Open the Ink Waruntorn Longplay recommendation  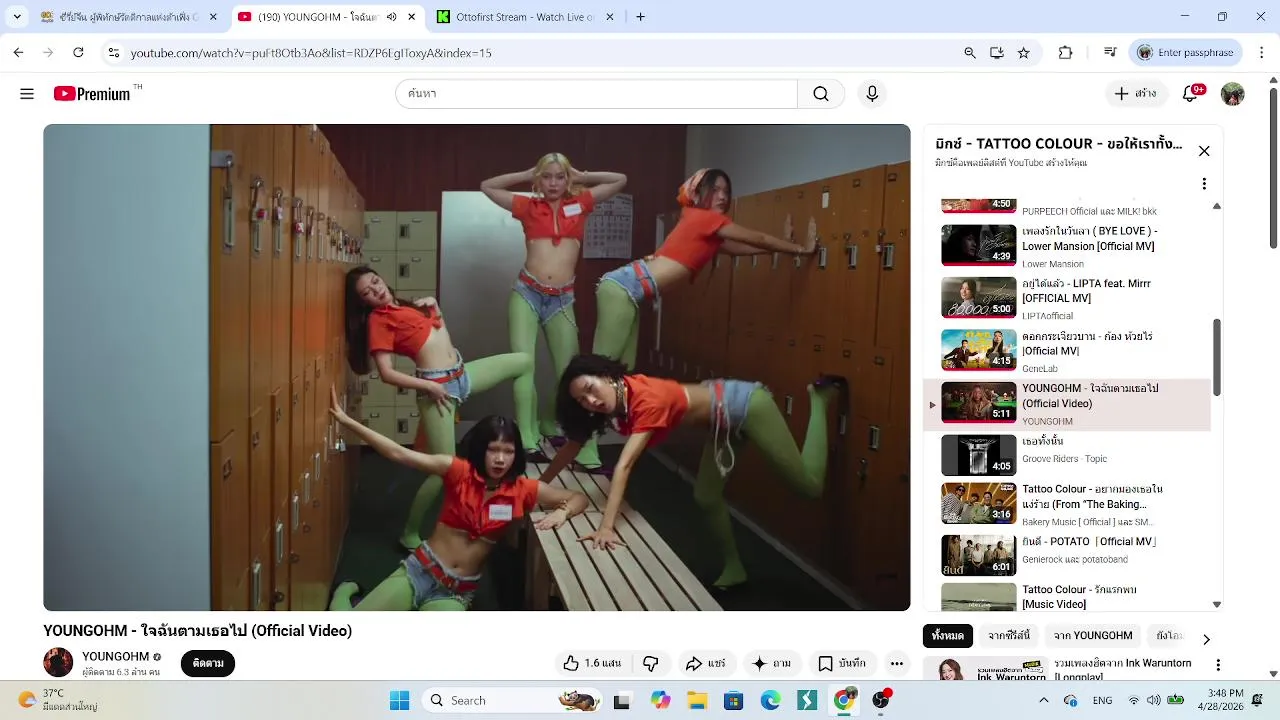1065,669
